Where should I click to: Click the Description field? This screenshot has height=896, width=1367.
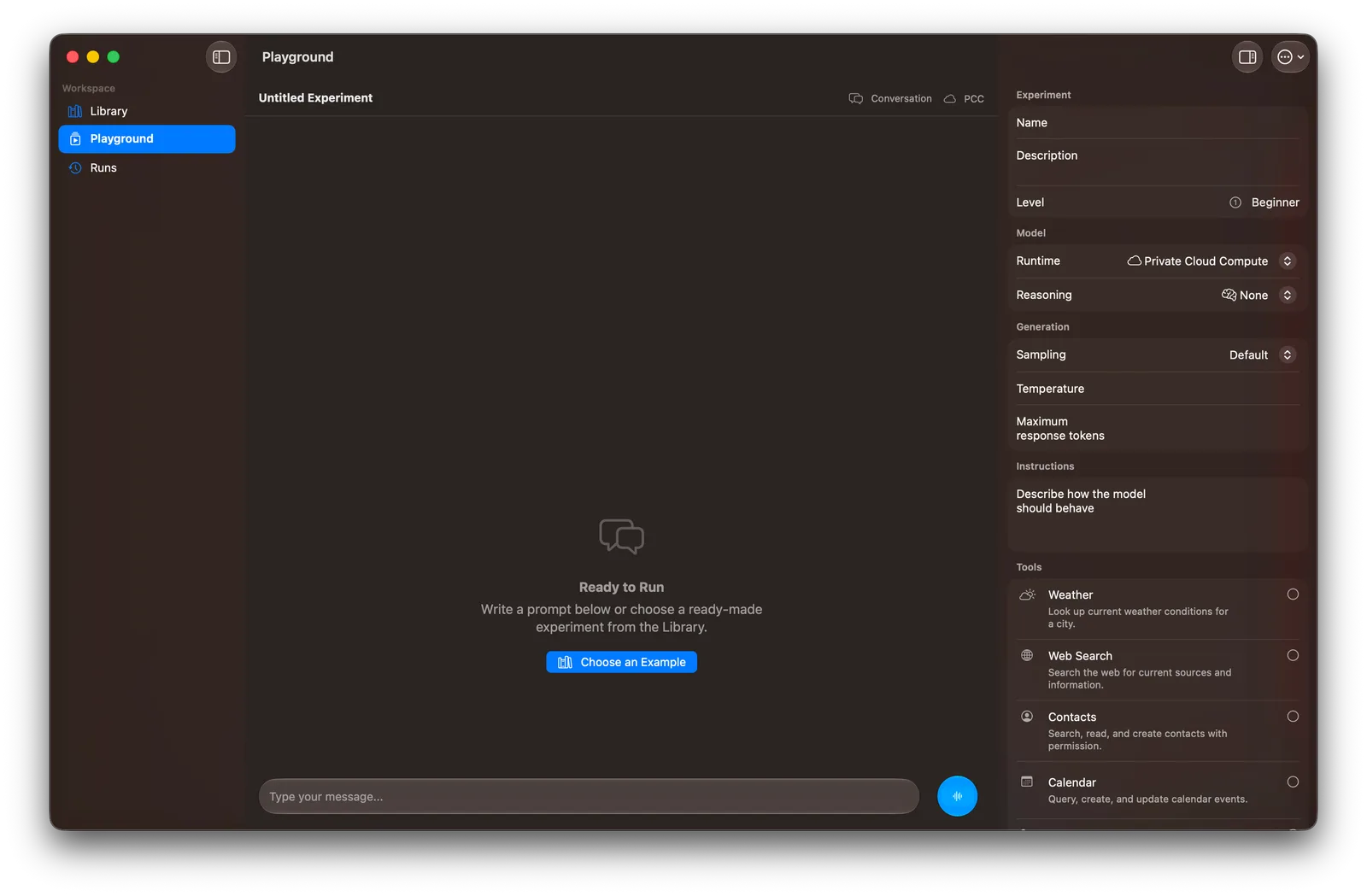[1158, 162]
